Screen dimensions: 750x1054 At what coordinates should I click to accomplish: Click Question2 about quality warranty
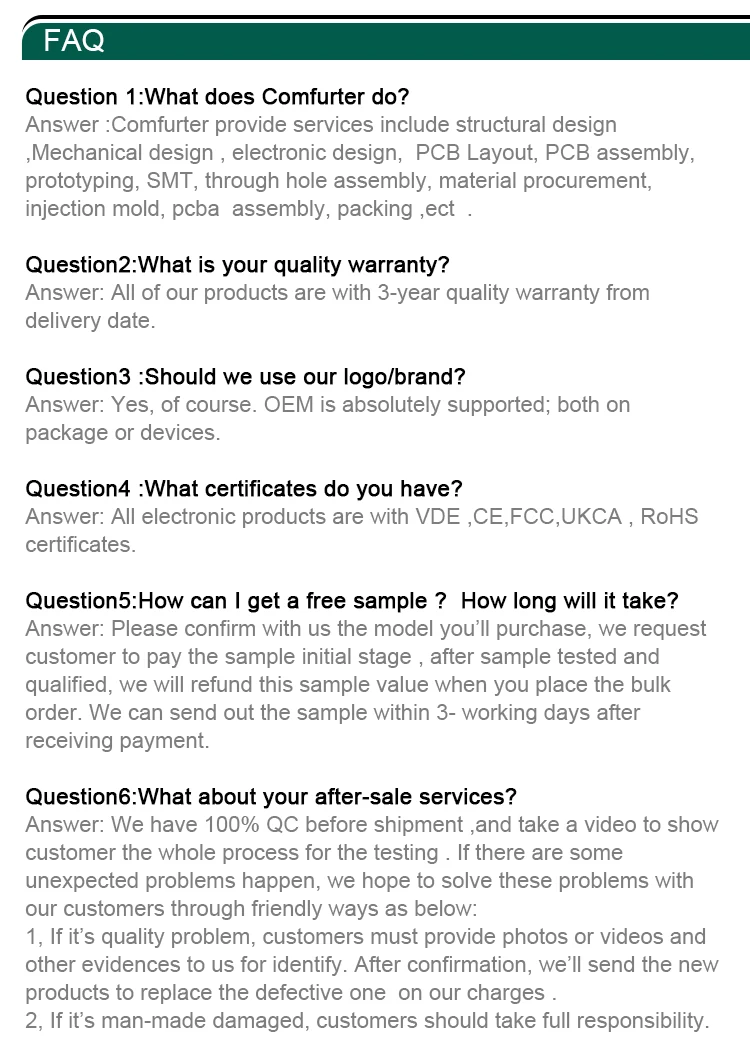point(237,265)
